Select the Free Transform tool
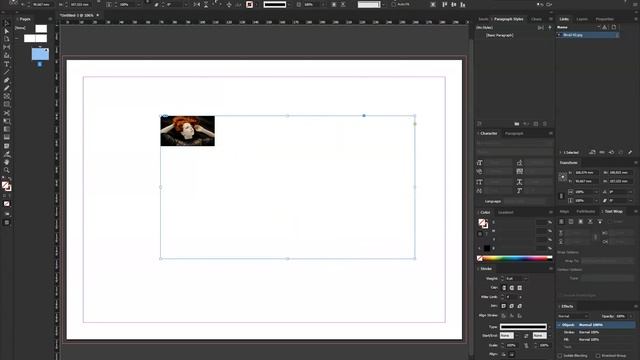Image resolution: width=640 pixels, height=360 pixels. tap(7, 121)
